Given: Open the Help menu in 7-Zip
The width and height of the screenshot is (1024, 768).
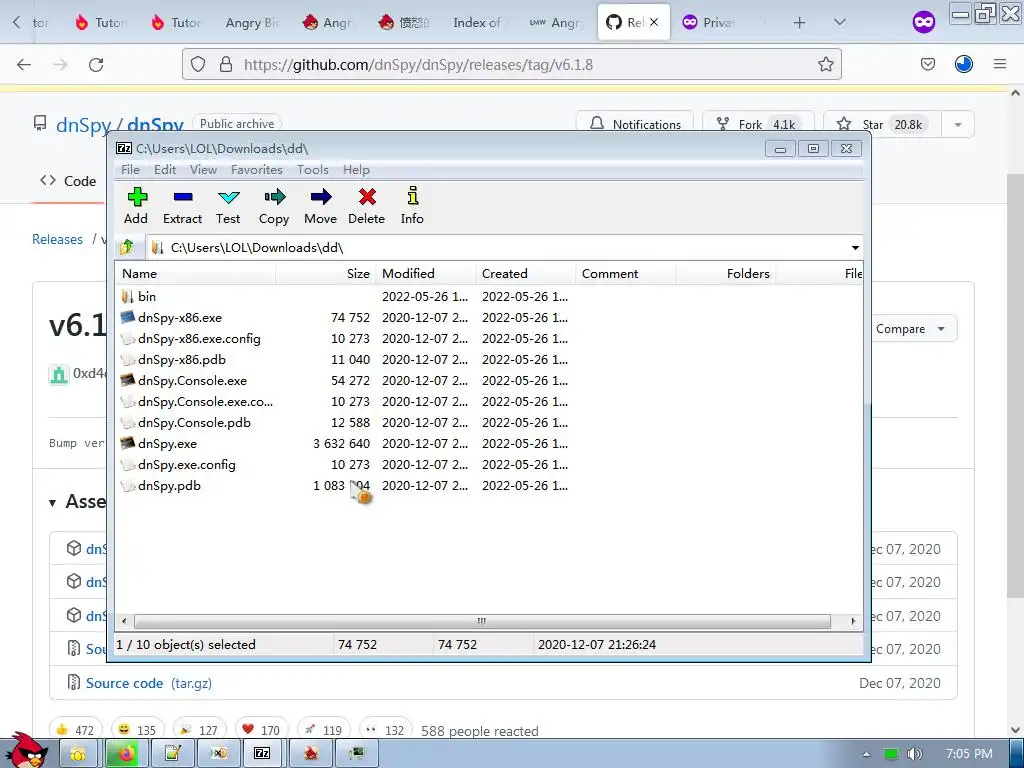Looking at the screenshot, I should click(x=356, y=170).
